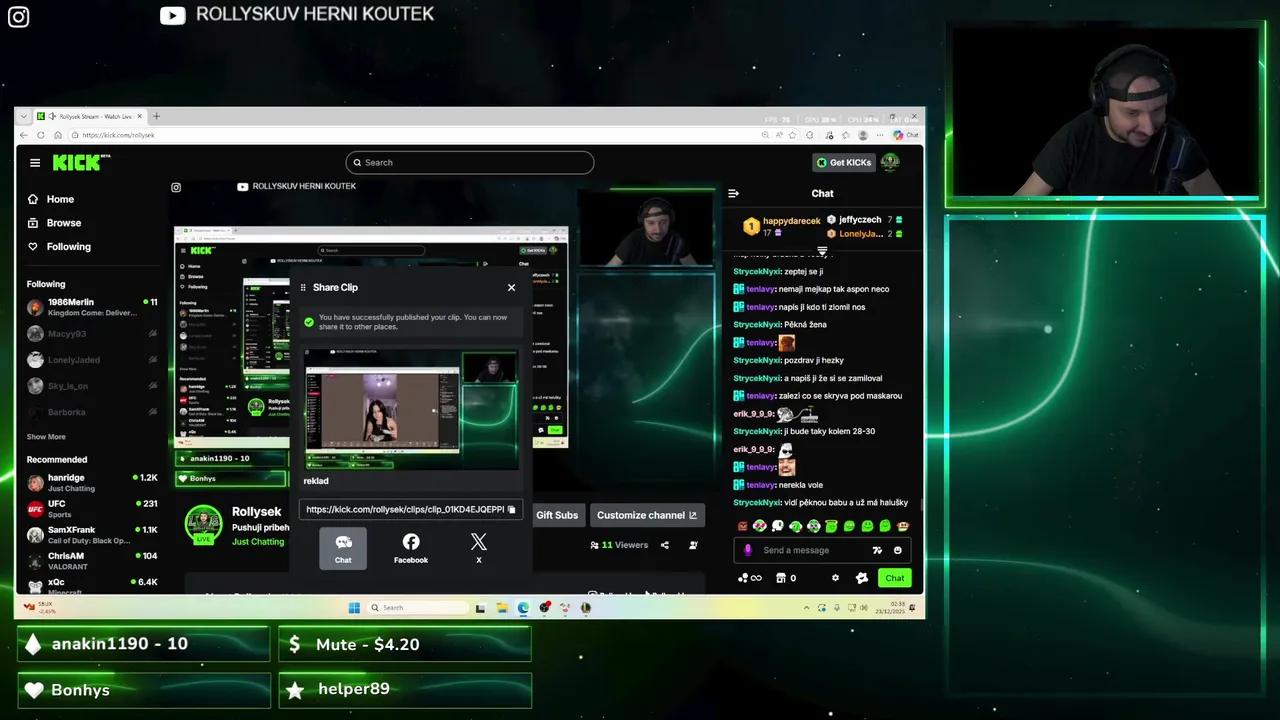Viewport: 1280px width, 720px height.
Task: Open SamXFrank in Recommended channels
Action: click(92, 535)
